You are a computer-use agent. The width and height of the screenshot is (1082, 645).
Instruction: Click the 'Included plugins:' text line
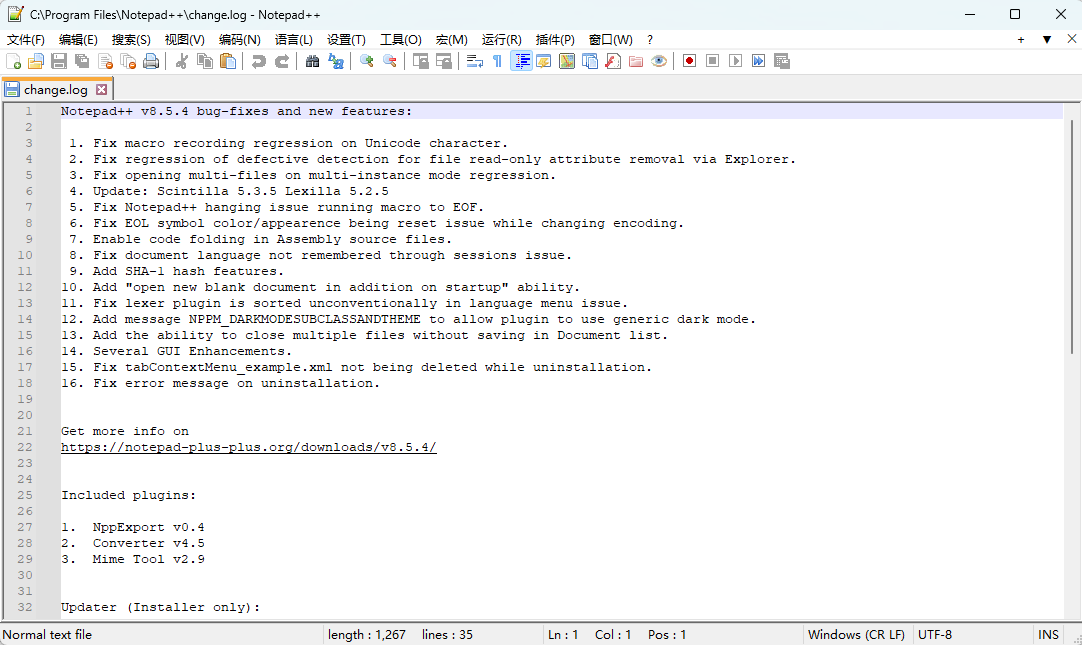click(x=128, y=495)
